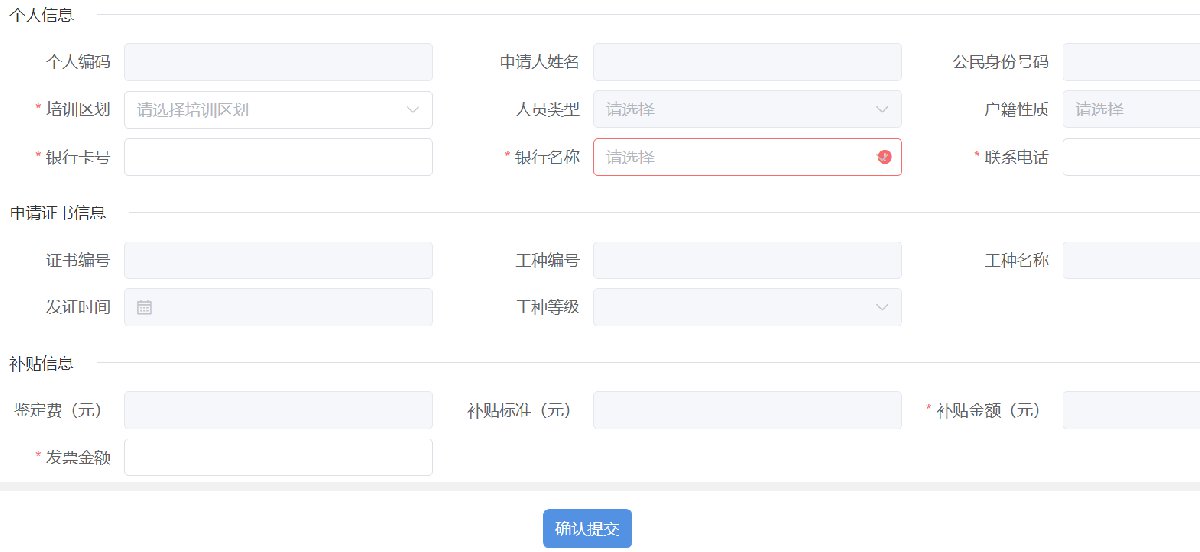This screenshot has width=1200, height=552.
Task: Focus the 联系电话 input box
Action: (x=1130, y=157)
